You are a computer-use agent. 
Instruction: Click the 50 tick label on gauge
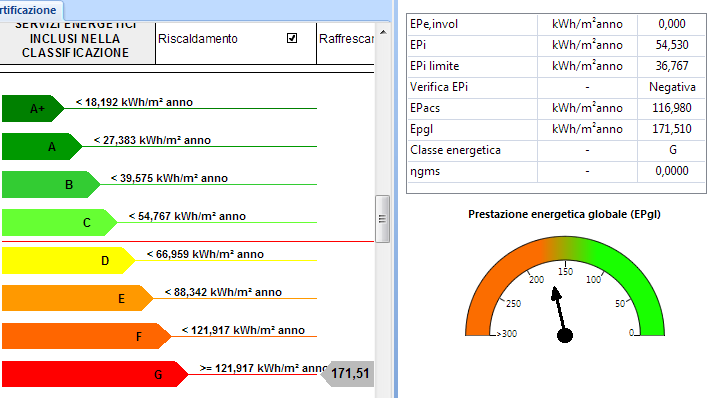coord(620,303)
